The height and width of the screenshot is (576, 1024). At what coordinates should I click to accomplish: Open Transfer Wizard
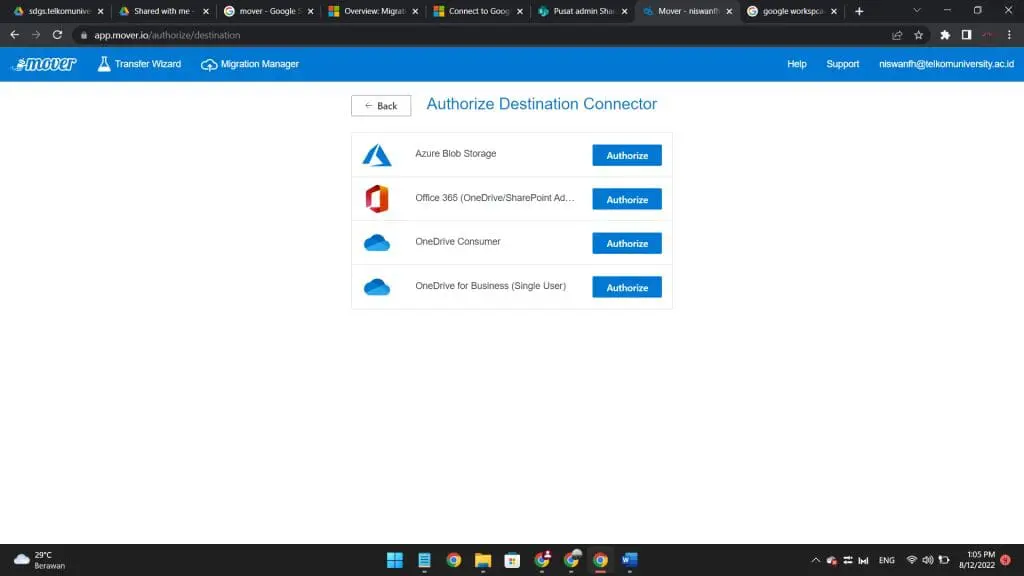point(139,64)
